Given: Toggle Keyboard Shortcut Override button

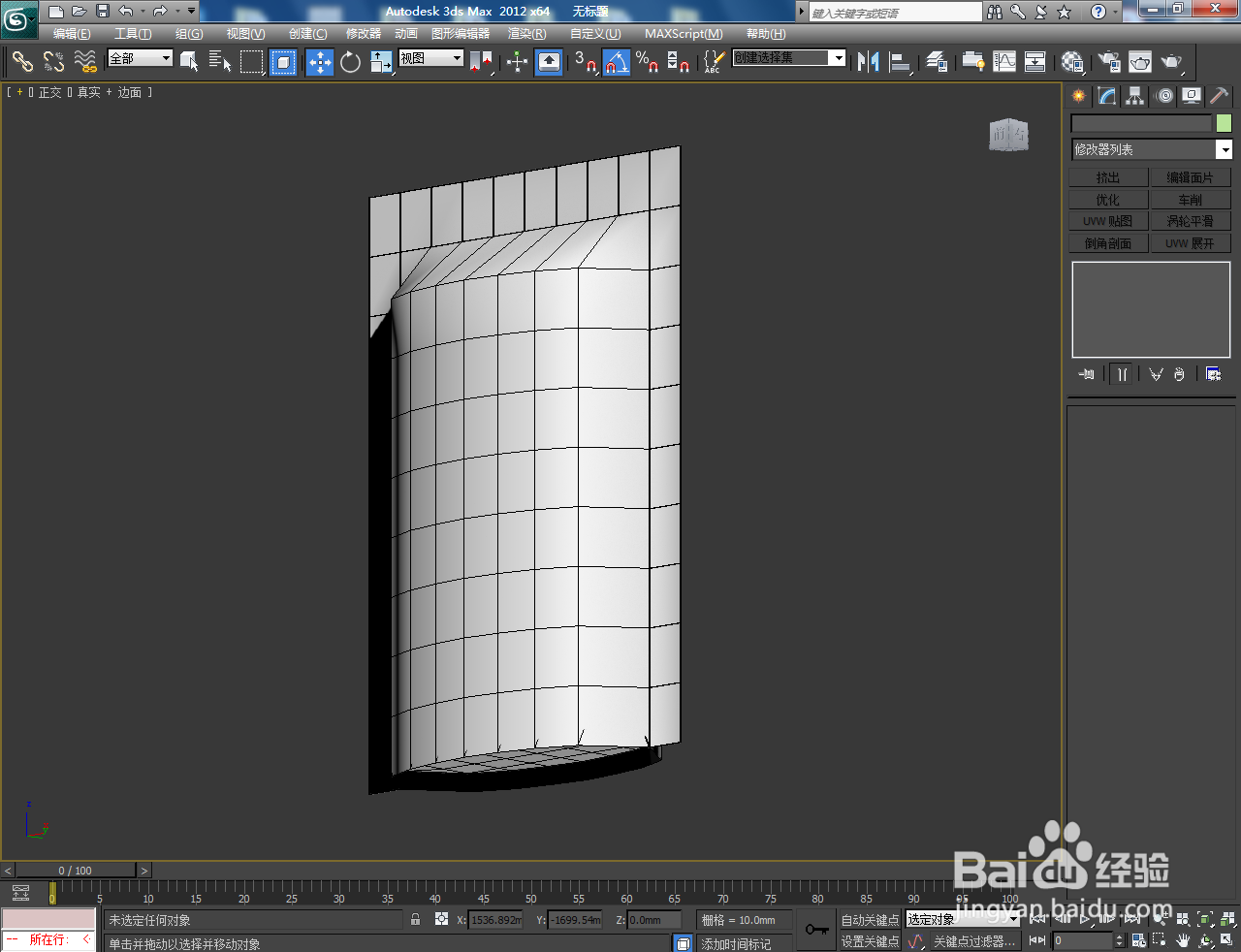Looking at the screenshot, I should [x=549, y=62].
